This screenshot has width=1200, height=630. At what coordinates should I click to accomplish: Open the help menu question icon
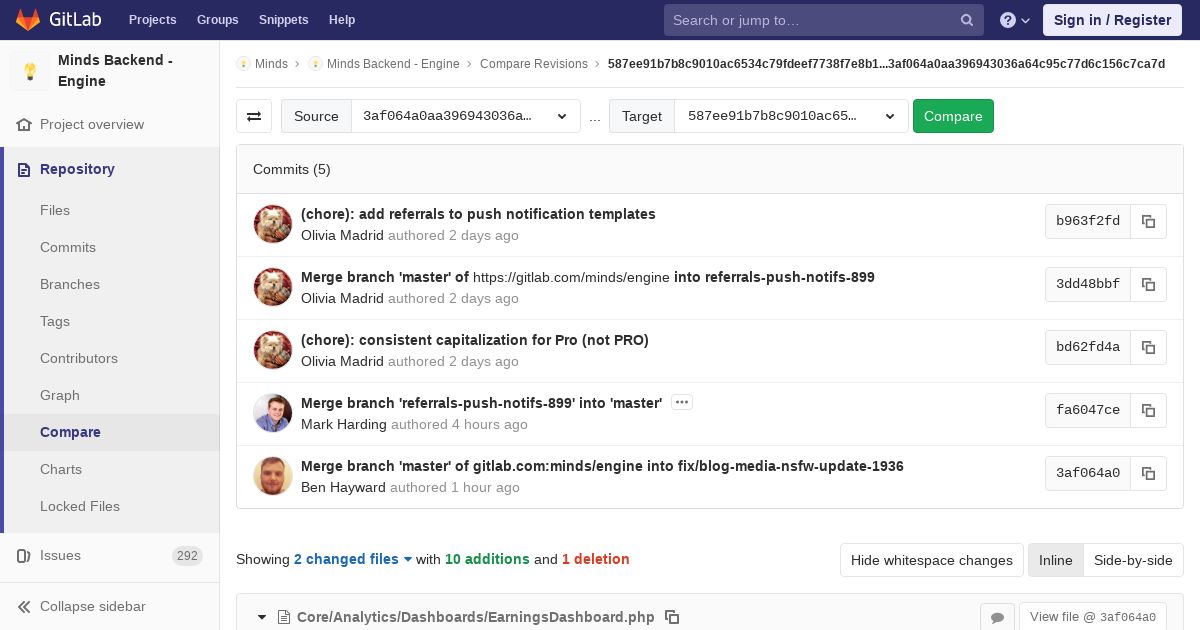tap(1015, 20)
